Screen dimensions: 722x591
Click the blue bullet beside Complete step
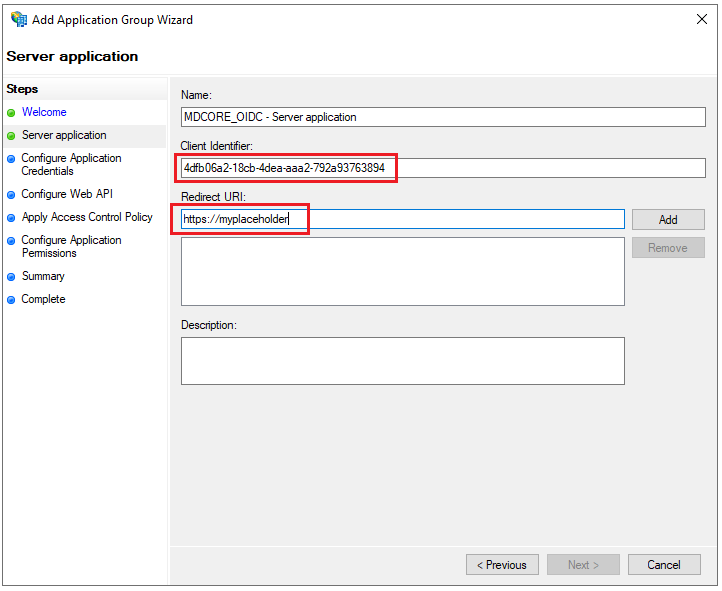[x=12, y=300]
